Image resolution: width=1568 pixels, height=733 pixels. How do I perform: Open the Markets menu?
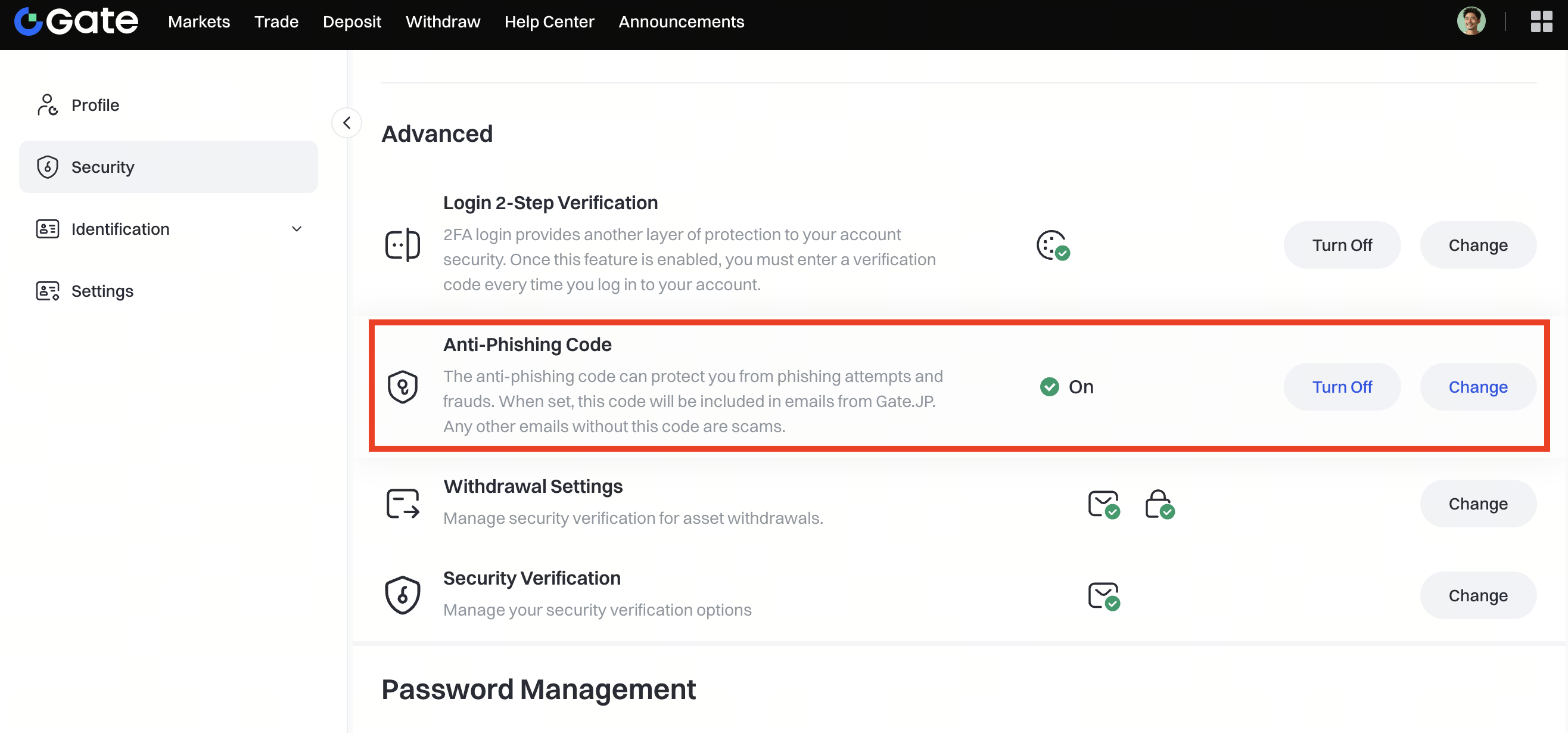[x=199, y=22]
